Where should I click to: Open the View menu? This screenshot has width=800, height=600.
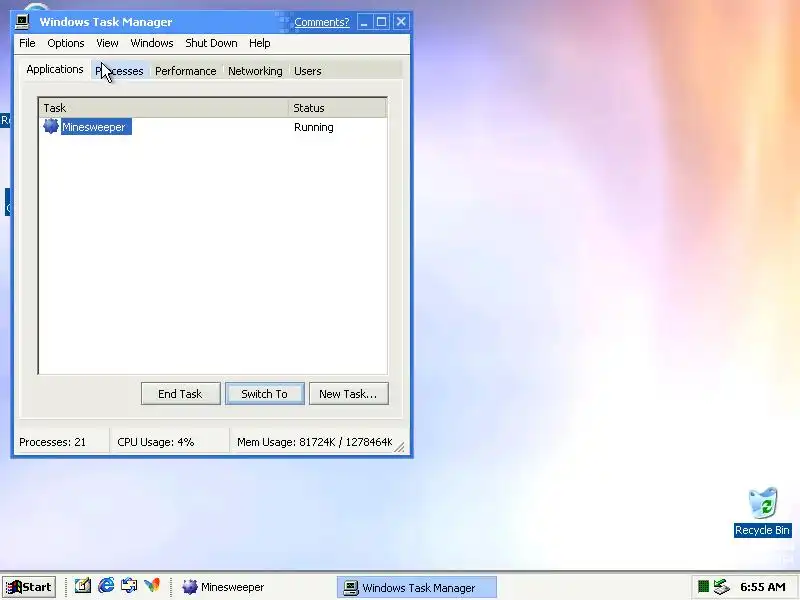(x=107, y=43)
